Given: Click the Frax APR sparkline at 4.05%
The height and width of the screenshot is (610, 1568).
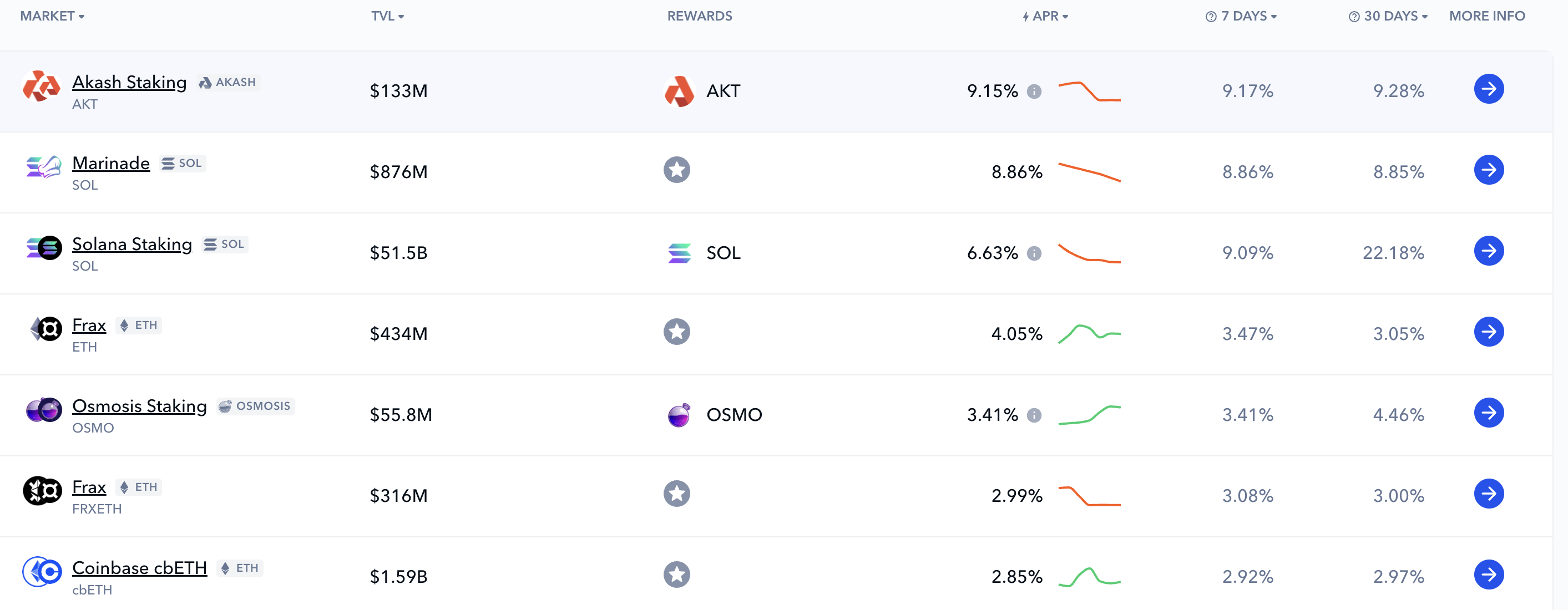Looking at the screenshot, I should pos(1089,333).
